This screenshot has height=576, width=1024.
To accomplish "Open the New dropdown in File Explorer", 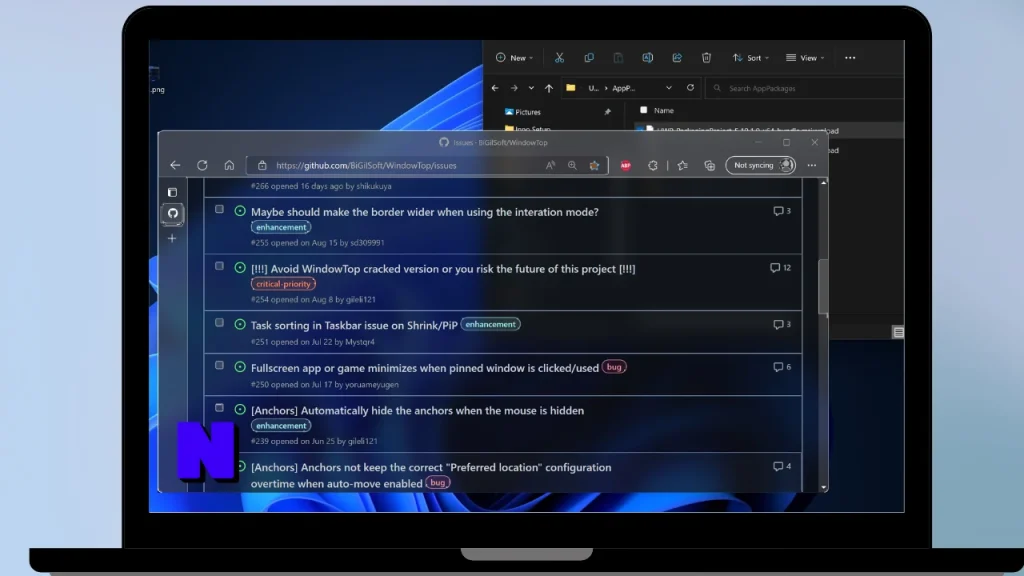I will click(515, 58).
